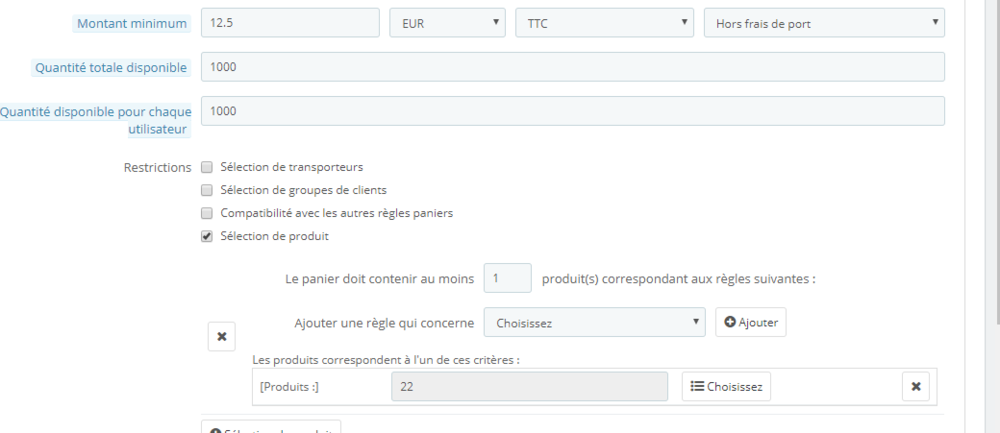Click the quantity per user input field

(572, 111)
